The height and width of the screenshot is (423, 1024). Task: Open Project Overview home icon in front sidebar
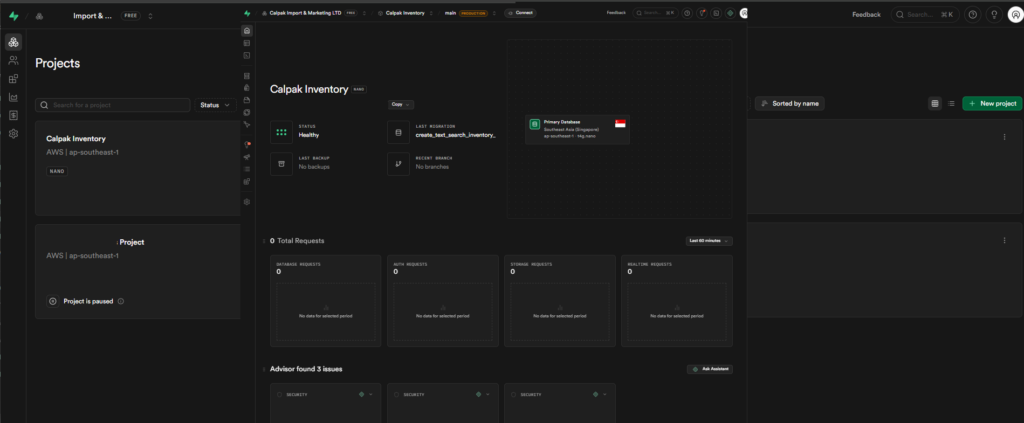click(247, 31)
